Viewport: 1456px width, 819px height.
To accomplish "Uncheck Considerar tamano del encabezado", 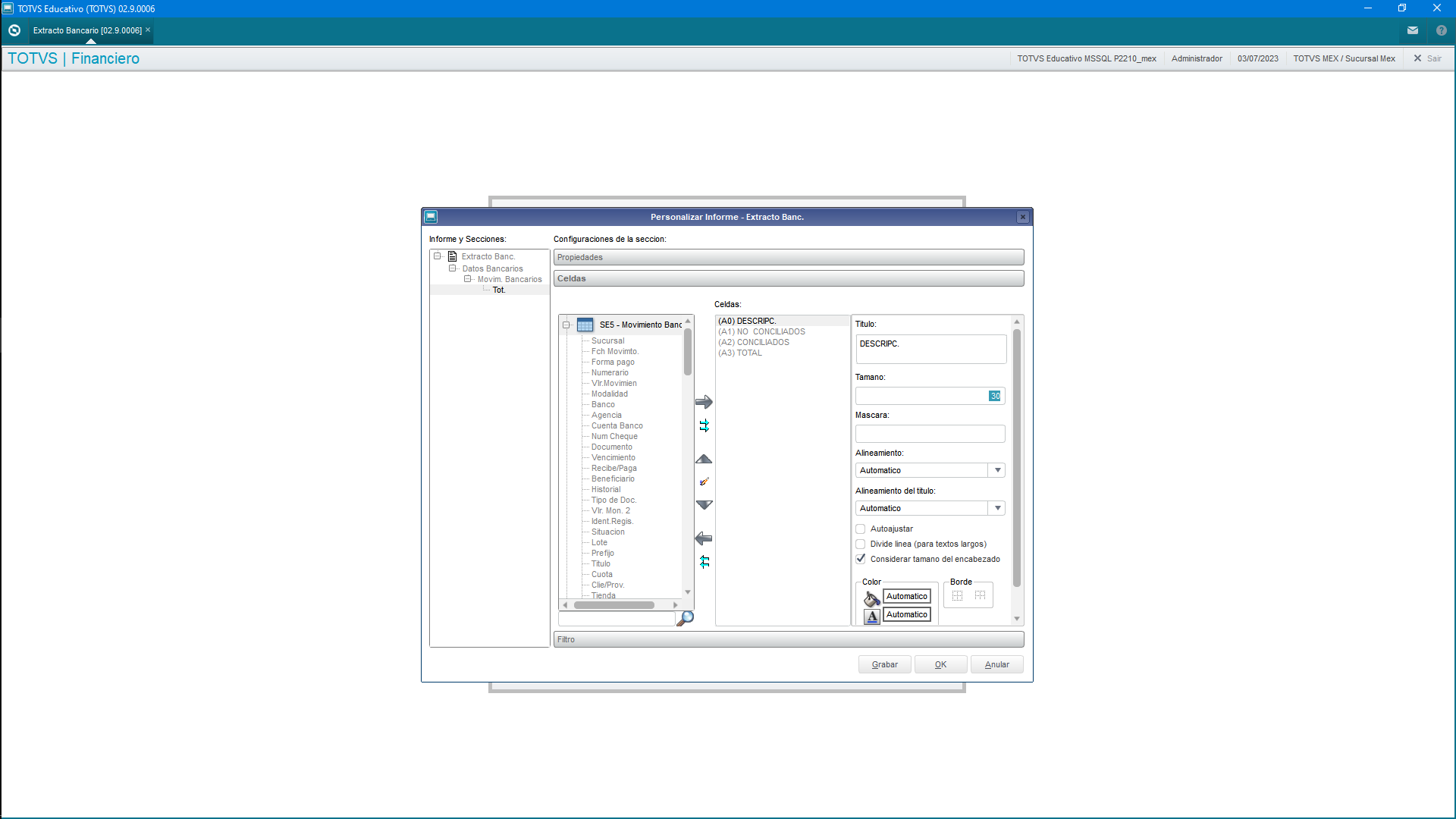I will 861,559.
